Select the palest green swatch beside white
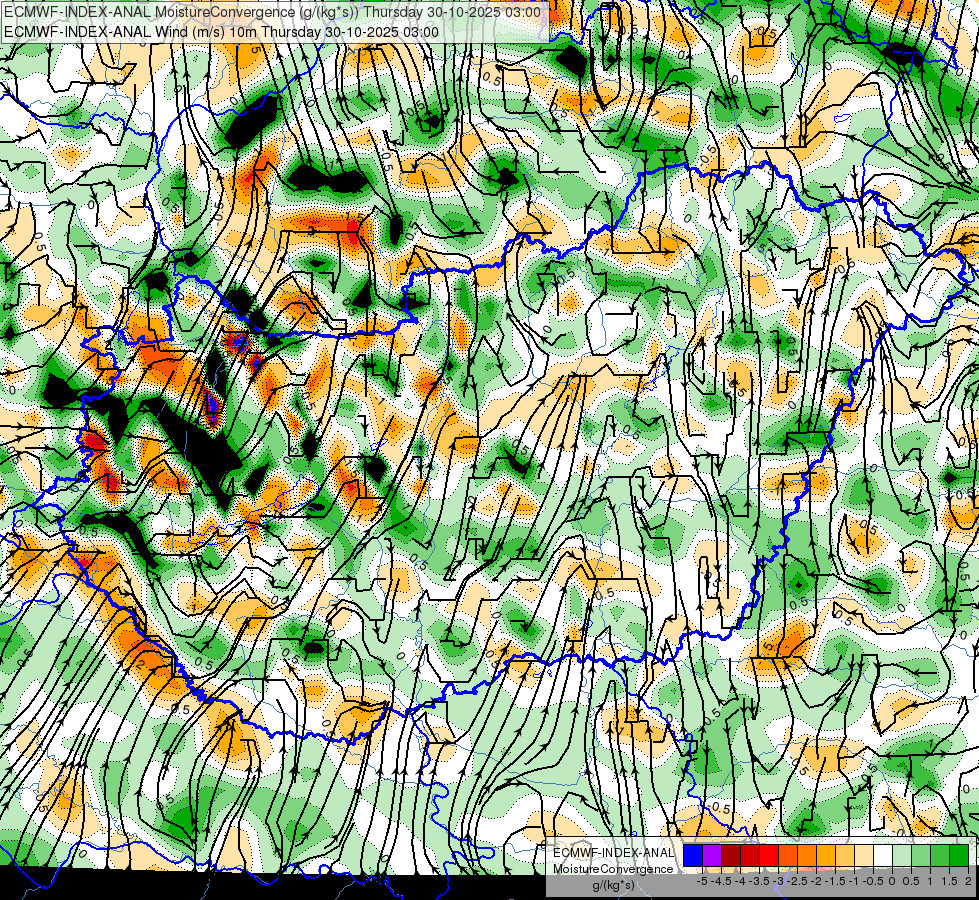Screen dimensions: 979x900 (902, 855)
